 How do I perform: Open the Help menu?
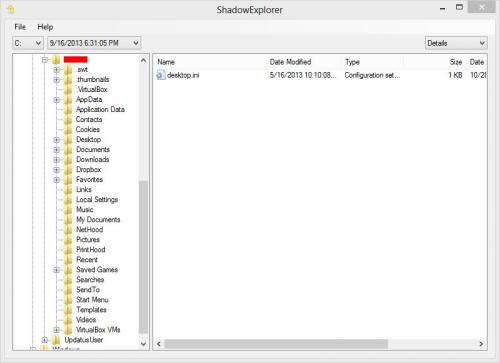click(45, 27)
